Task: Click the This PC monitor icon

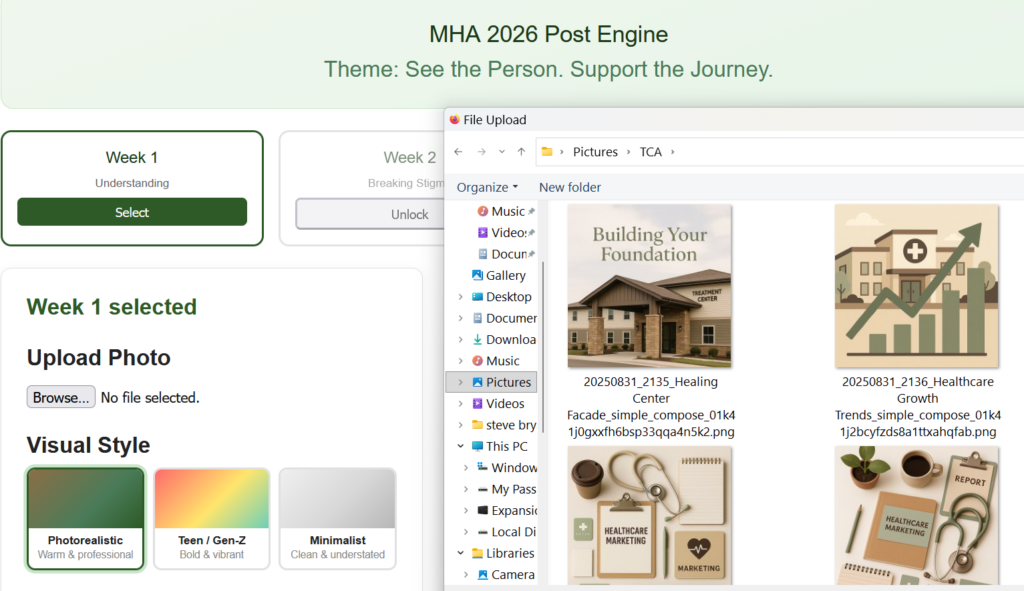Action: click(x=477, y=446)
